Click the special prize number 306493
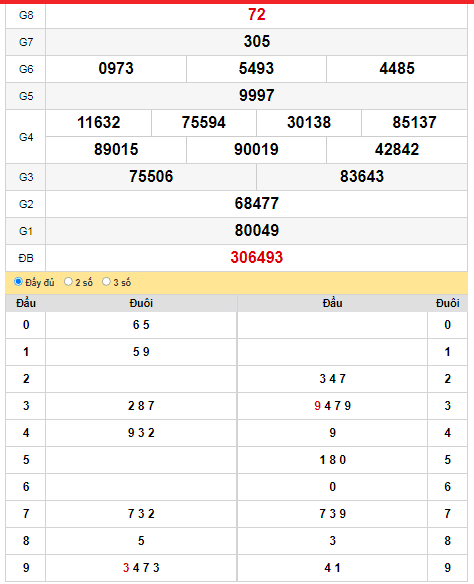 [x=257, y=257]
